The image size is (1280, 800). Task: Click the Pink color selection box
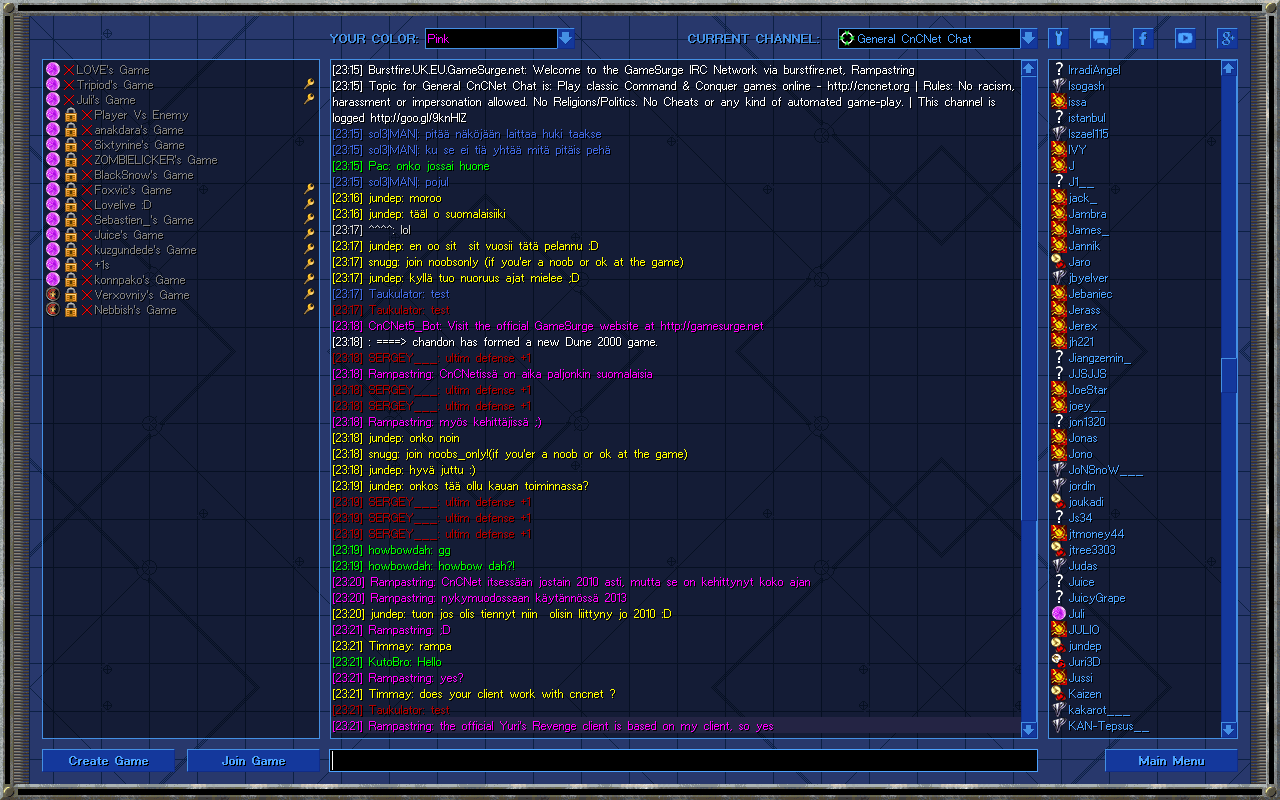coord(491,39)
